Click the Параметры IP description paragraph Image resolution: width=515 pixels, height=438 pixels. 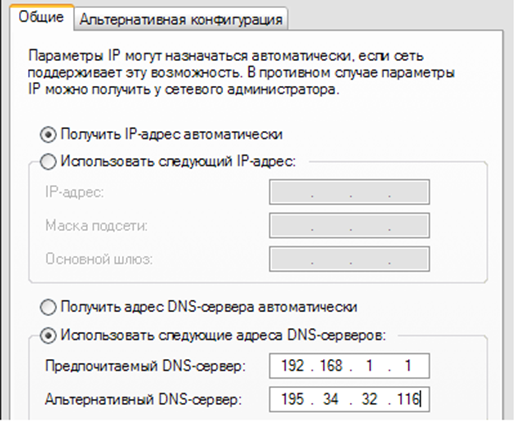coord(241,73)
